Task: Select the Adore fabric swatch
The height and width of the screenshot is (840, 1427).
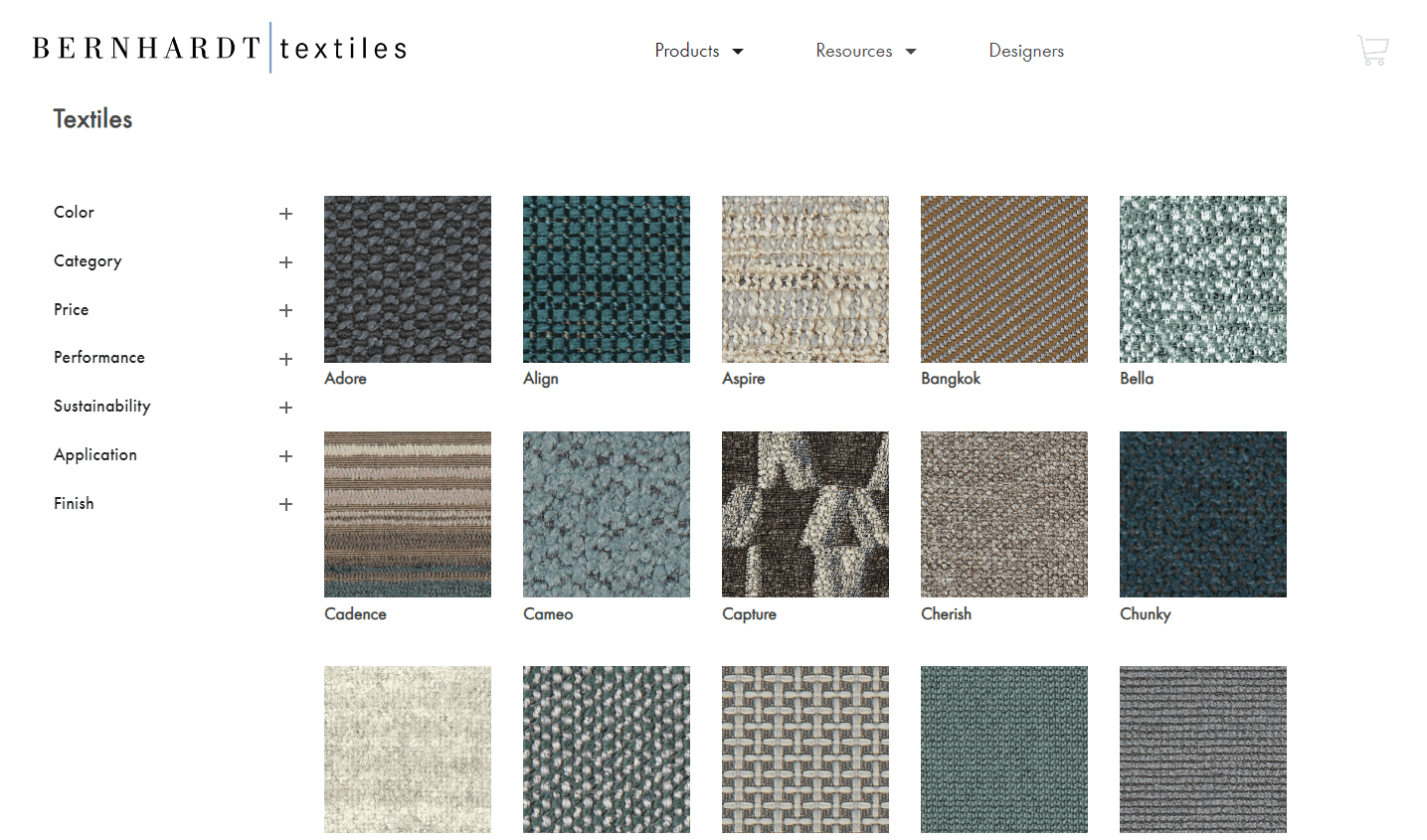Action: coord(408,278)
